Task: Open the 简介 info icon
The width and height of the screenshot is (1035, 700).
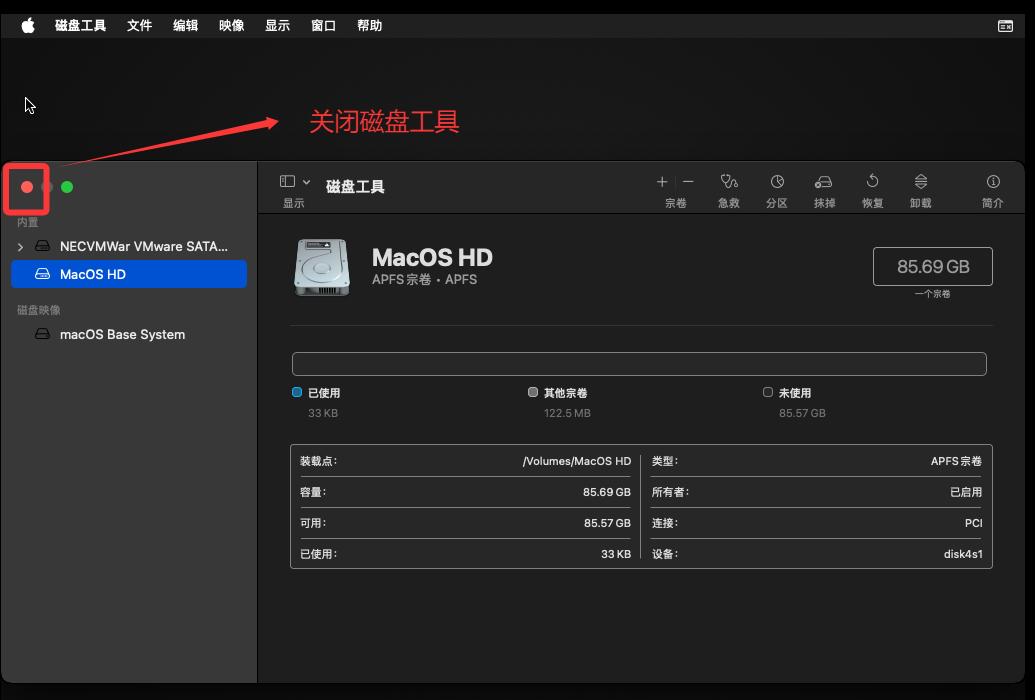Action: coord(993,182)
